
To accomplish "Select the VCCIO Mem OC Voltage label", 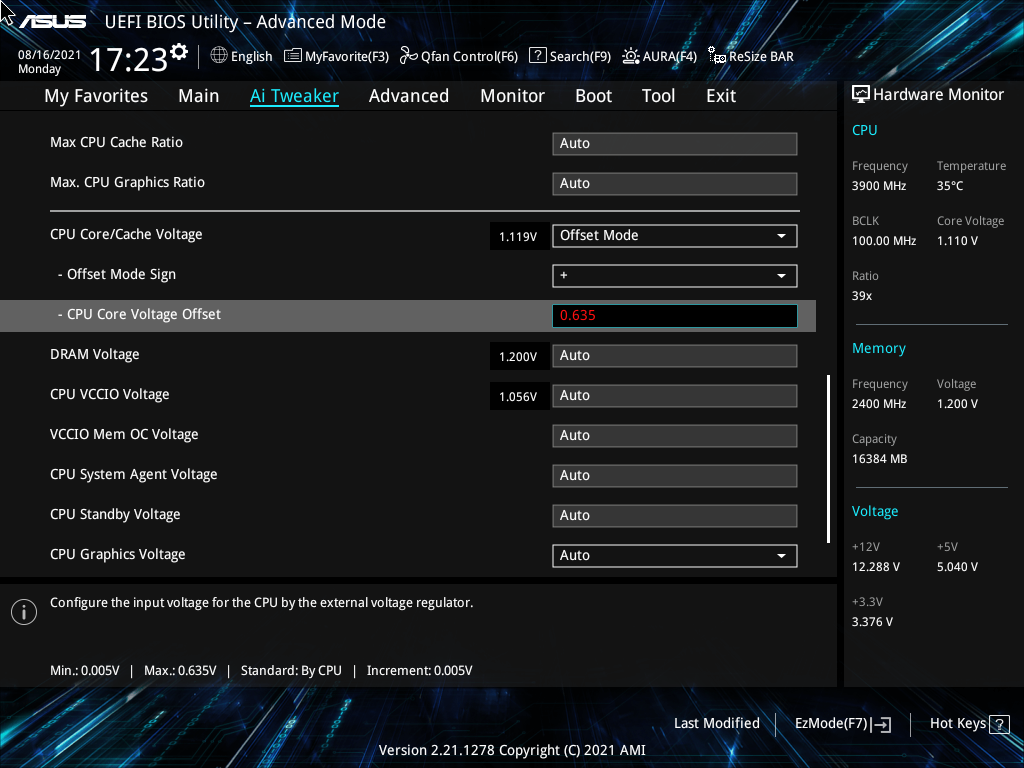I will pyautogui.click(x=124, y=435).
